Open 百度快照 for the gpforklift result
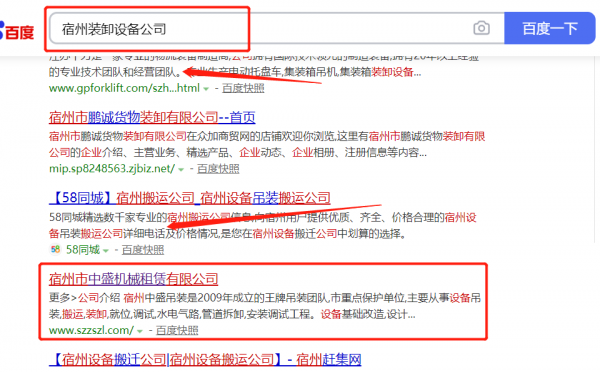Screen dimensions: 600x372 coord(243,88)
